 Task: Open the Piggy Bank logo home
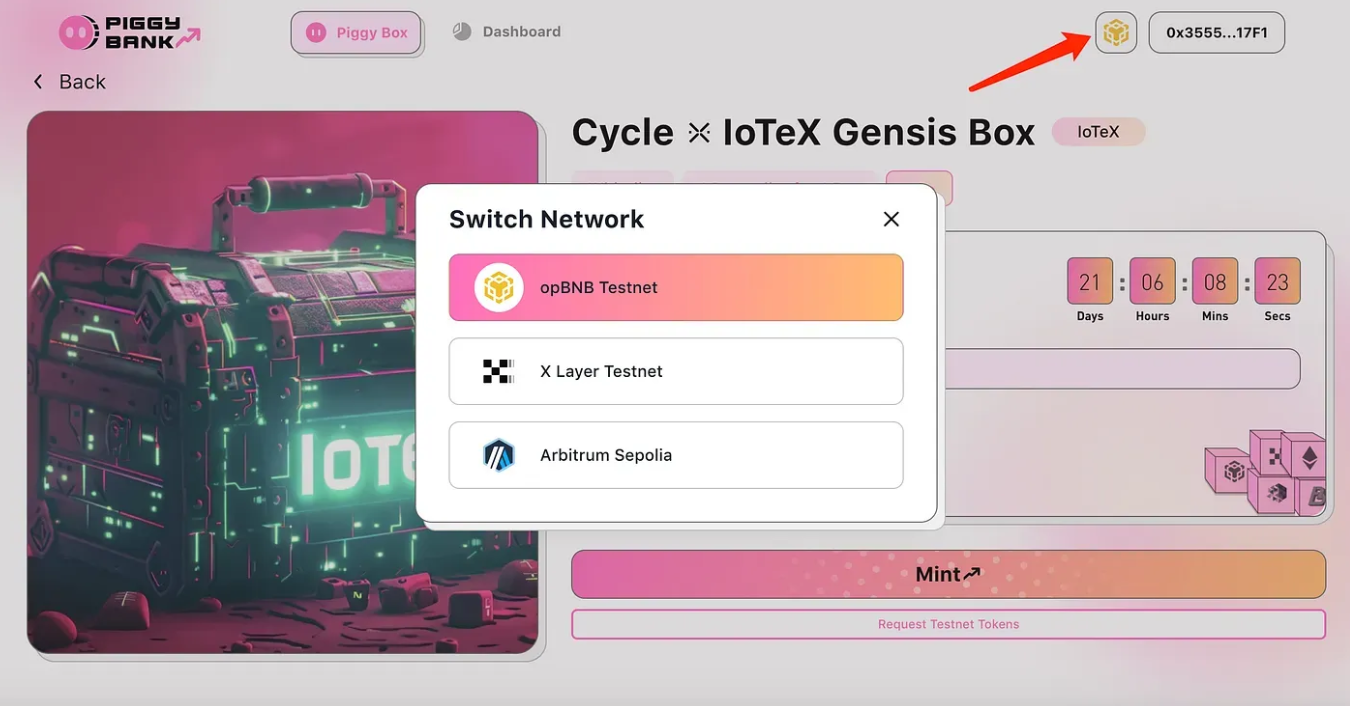[x=130, y=33]
